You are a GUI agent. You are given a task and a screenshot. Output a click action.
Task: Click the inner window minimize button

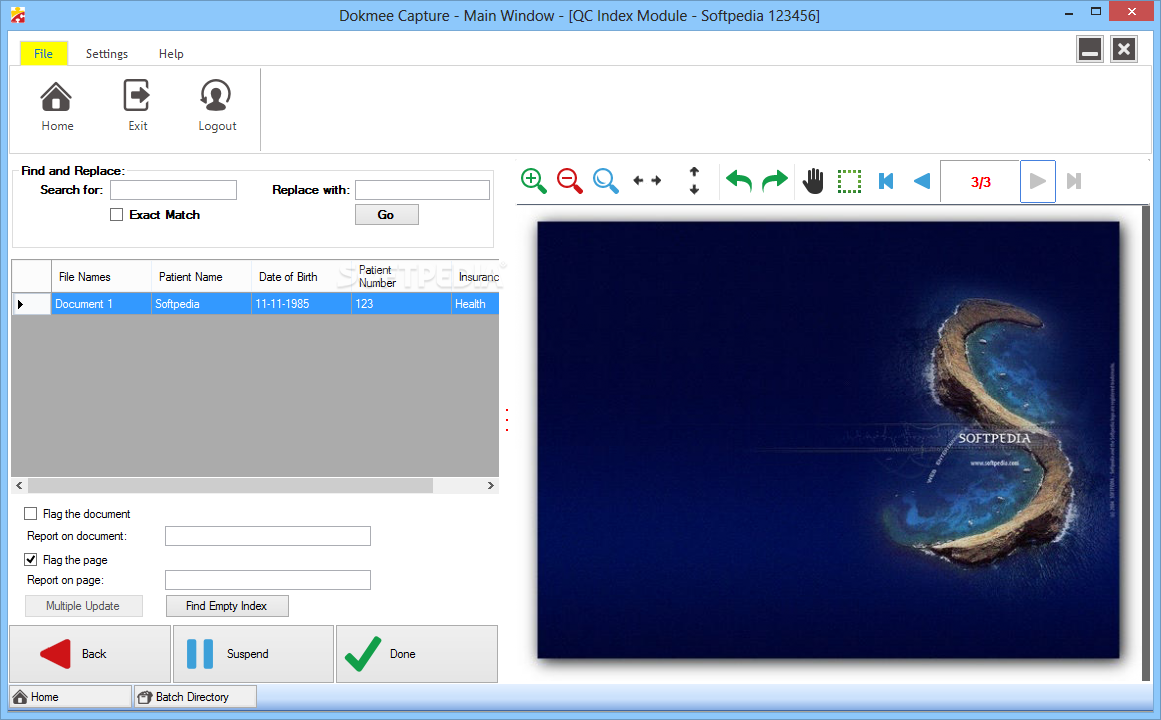[1090, 50]
